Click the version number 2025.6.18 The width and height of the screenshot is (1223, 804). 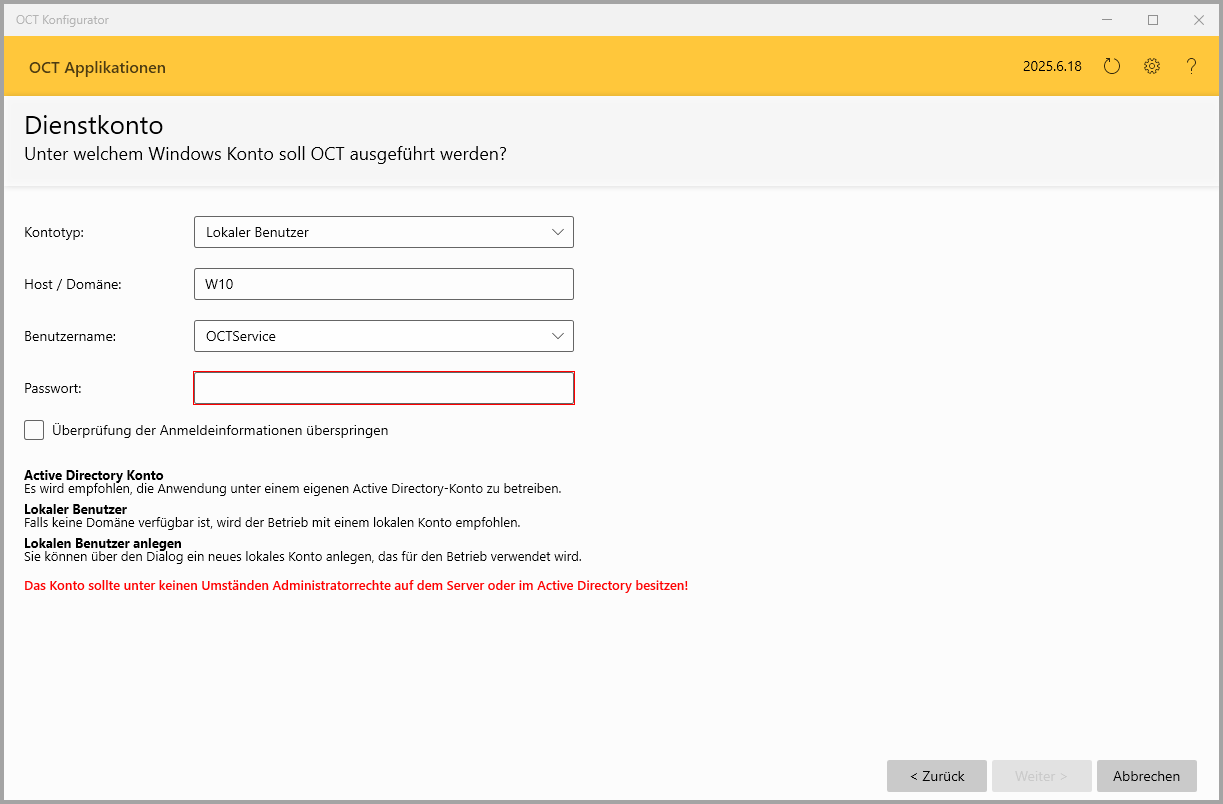pos(1052,68)
